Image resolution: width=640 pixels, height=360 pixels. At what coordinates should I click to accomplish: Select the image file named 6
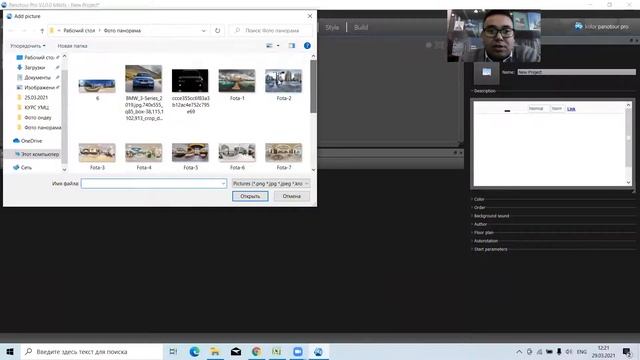(97, 87)
